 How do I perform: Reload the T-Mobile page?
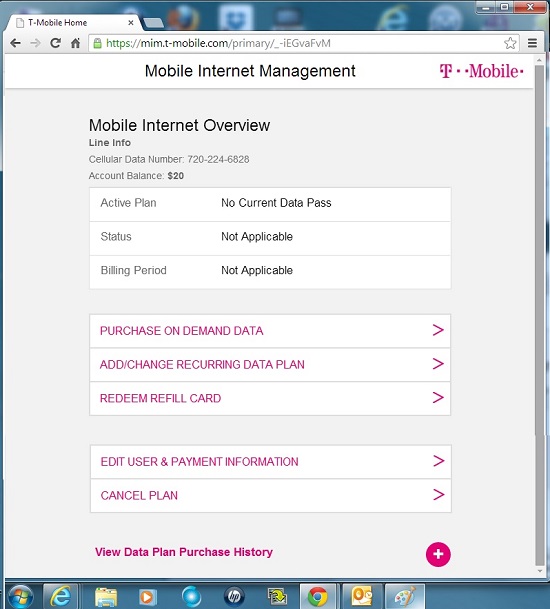[56, 43]
